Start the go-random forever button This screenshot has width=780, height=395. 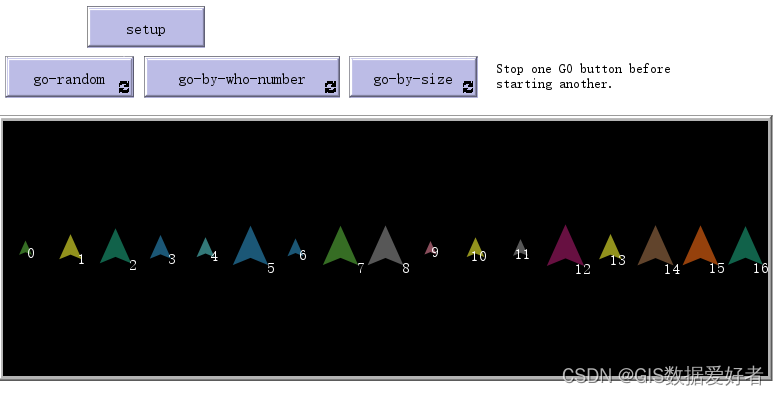69,77
